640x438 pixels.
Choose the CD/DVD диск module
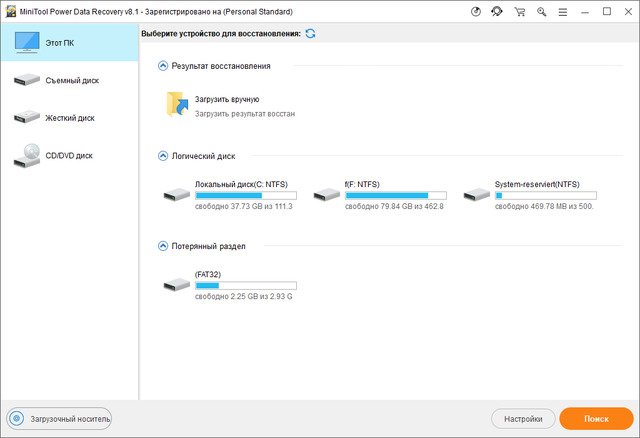pos(69,155)
